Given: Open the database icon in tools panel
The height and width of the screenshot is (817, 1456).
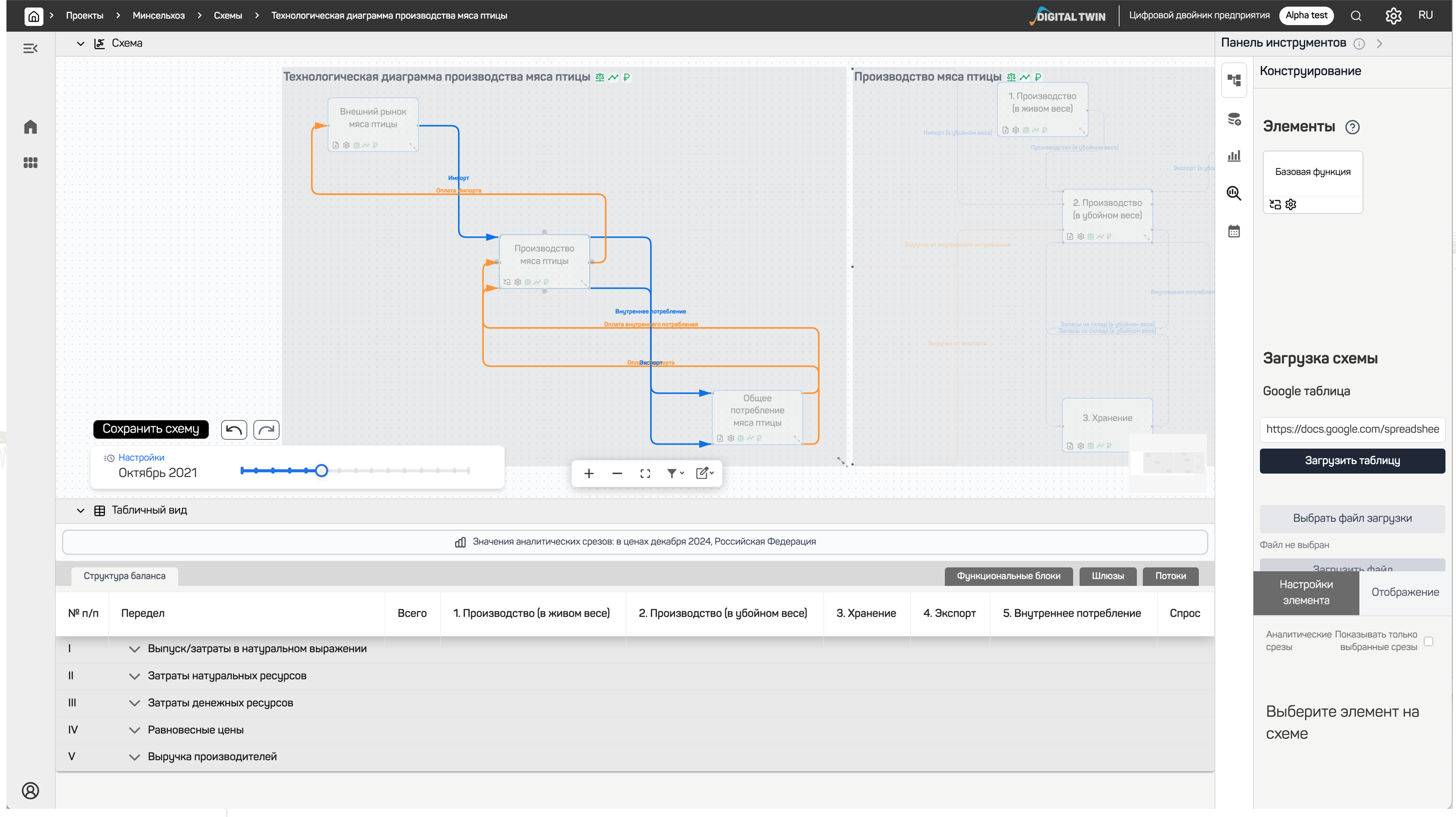Looking at the screenshot, I should tap(1234, 119).
